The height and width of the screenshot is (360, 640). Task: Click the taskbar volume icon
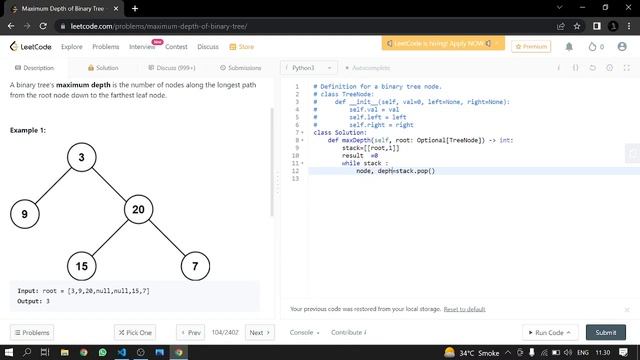point(568,352)
